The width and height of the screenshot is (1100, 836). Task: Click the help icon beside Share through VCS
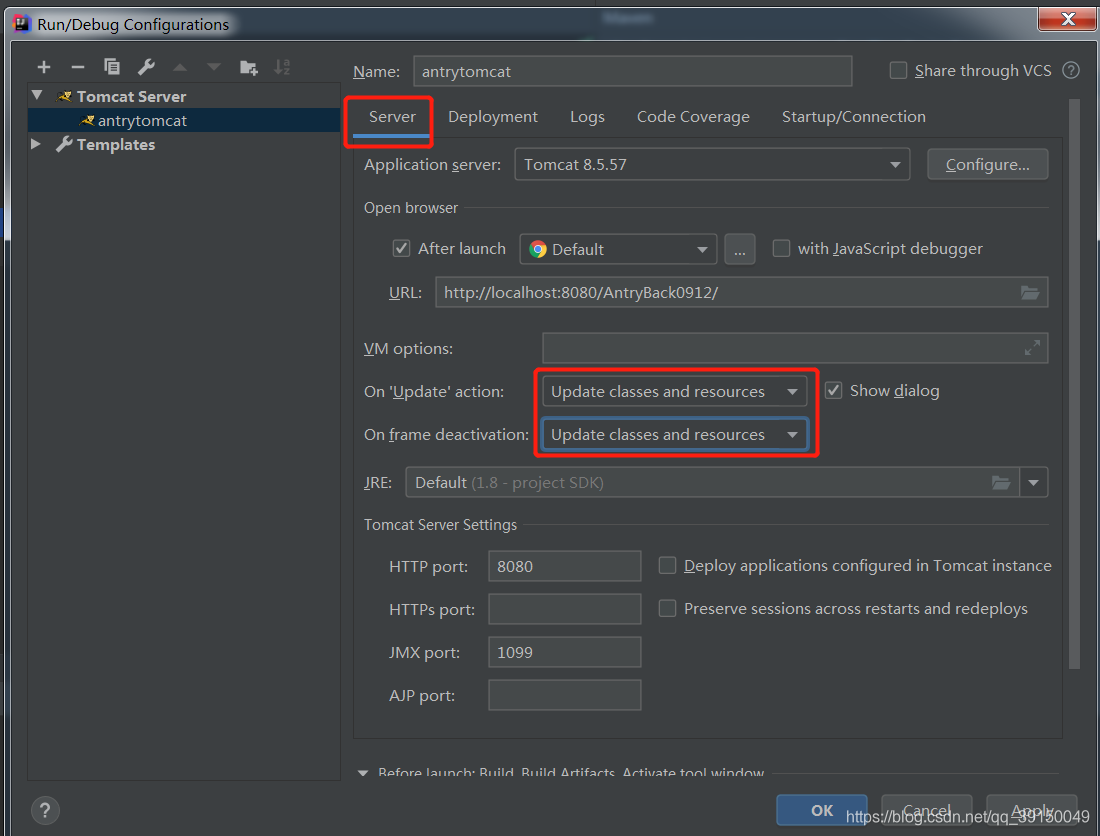tap(1071, 70)
